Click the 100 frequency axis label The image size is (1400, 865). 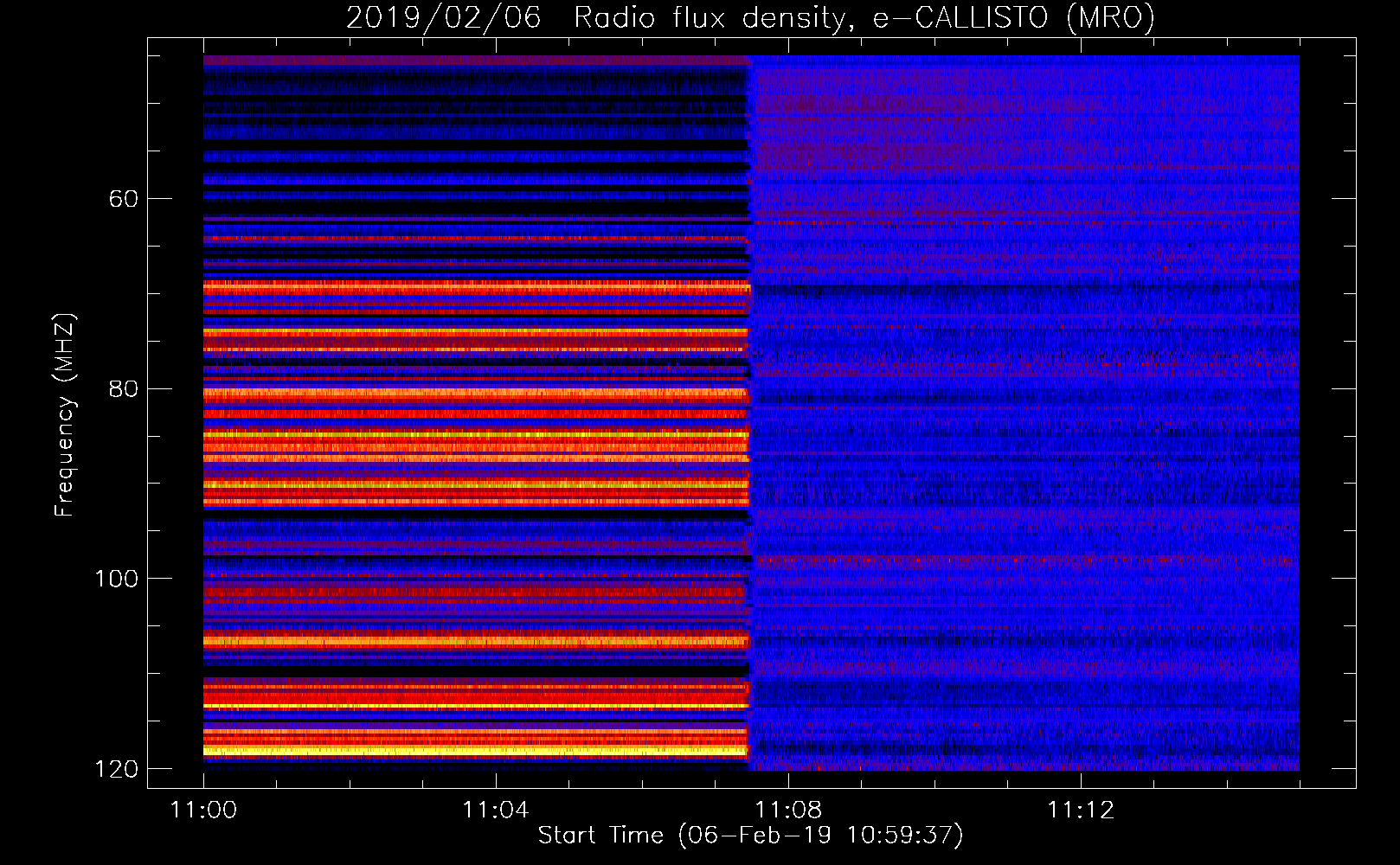116,579
